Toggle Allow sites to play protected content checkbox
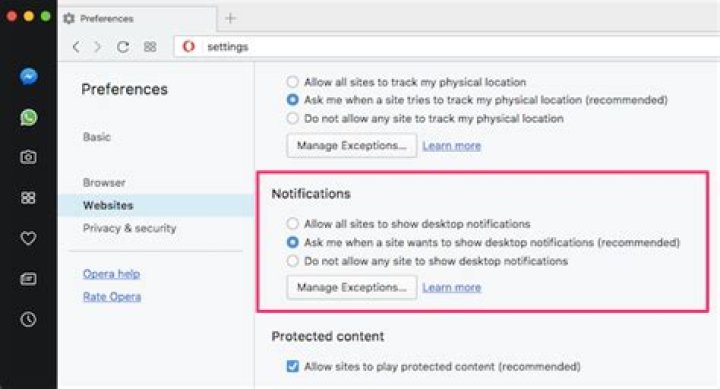 coord(292,366)
